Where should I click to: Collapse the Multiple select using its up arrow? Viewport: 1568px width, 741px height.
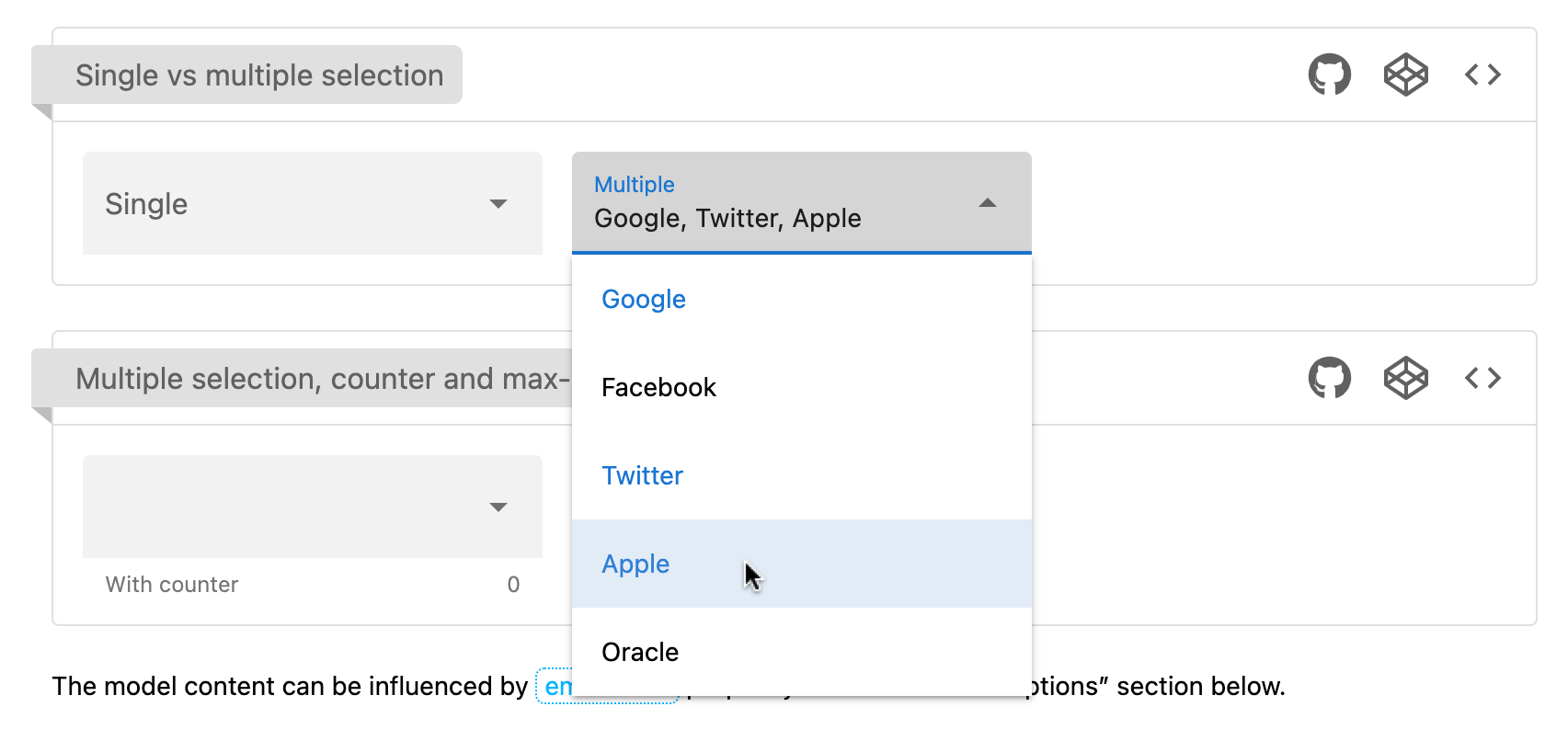pyautogui.click(x=988, y=203)
